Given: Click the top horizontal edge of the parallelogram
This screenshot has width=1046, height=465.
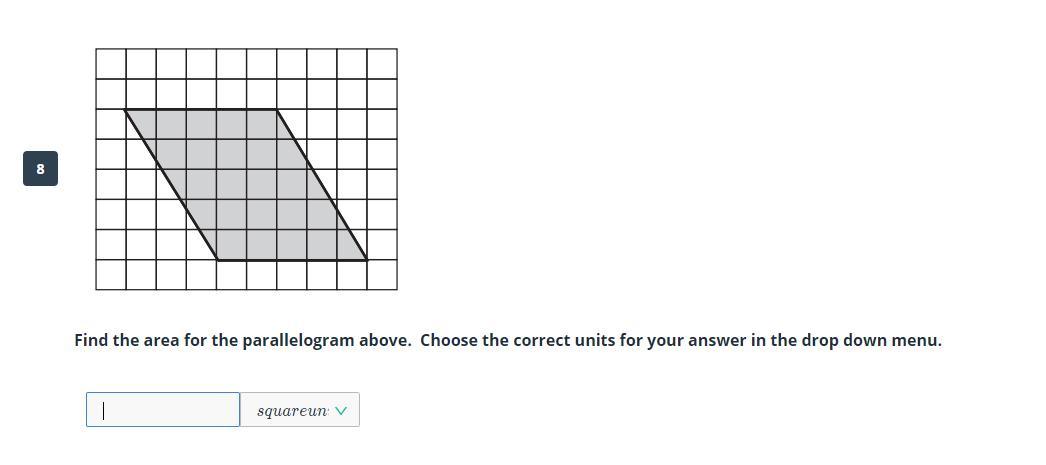Looking at the screenshot, I should [200, 110].
